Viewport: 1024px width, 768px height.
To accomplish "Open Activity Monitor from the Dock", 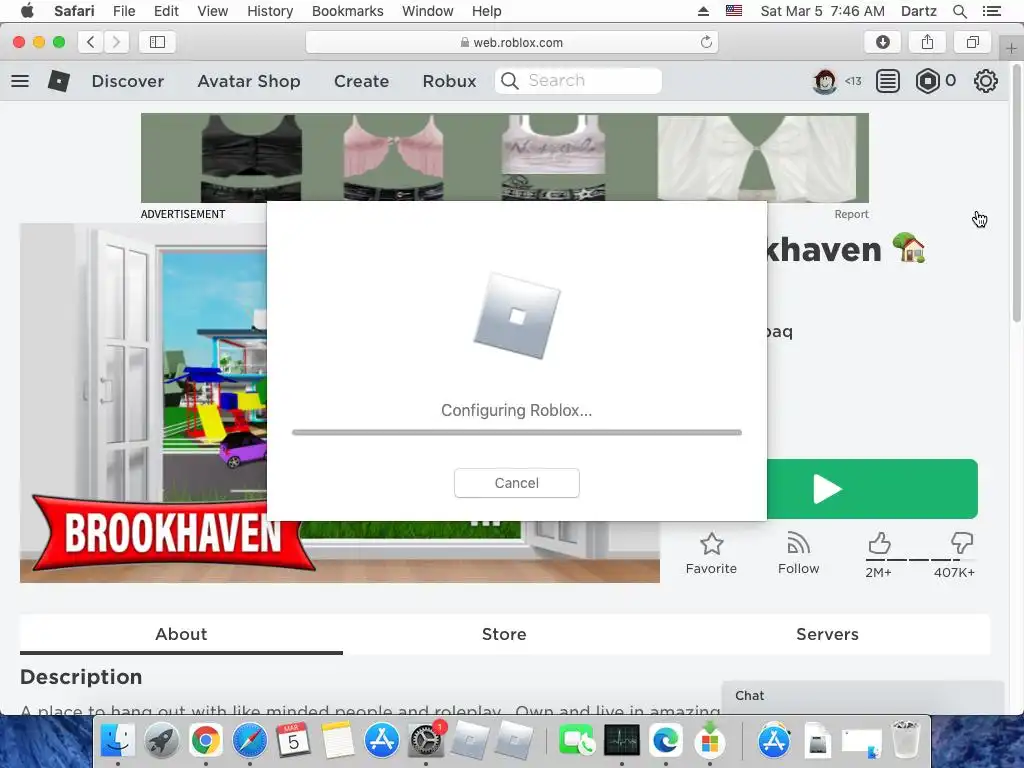I will click(622, 741).
